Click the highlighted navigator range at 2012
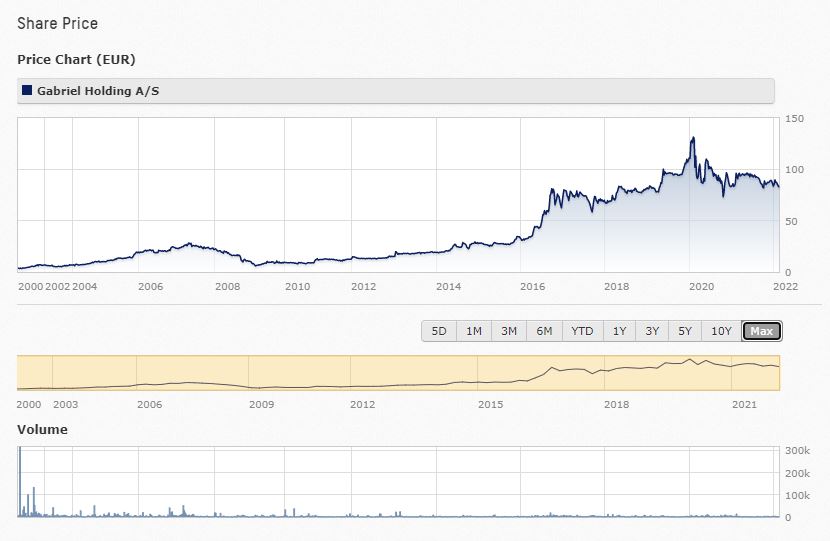Image resolution: width=830 pixels, height=541 pixels. [x=362, y=373]
